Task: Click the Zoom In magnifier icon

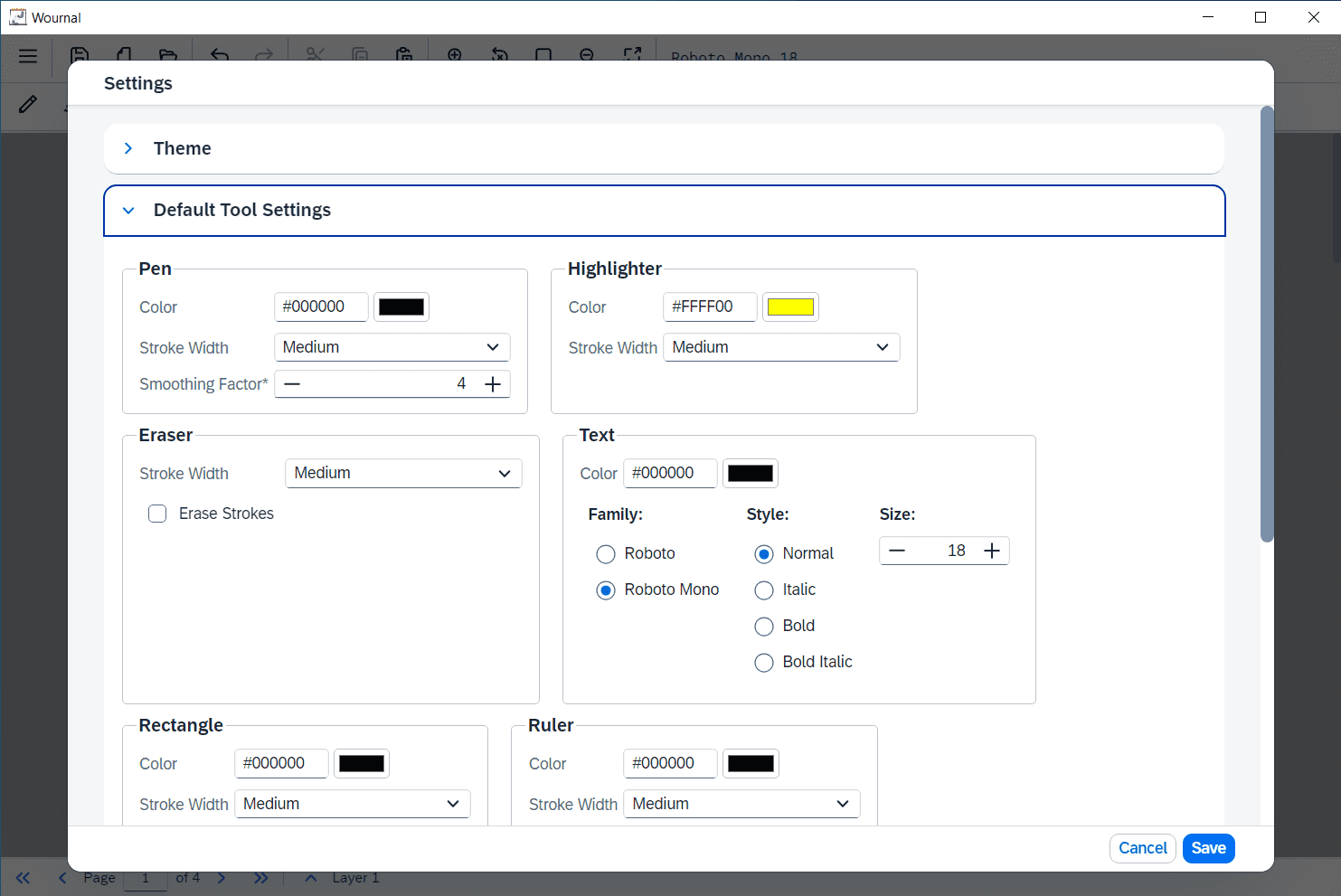Action: tap(455, 54)
